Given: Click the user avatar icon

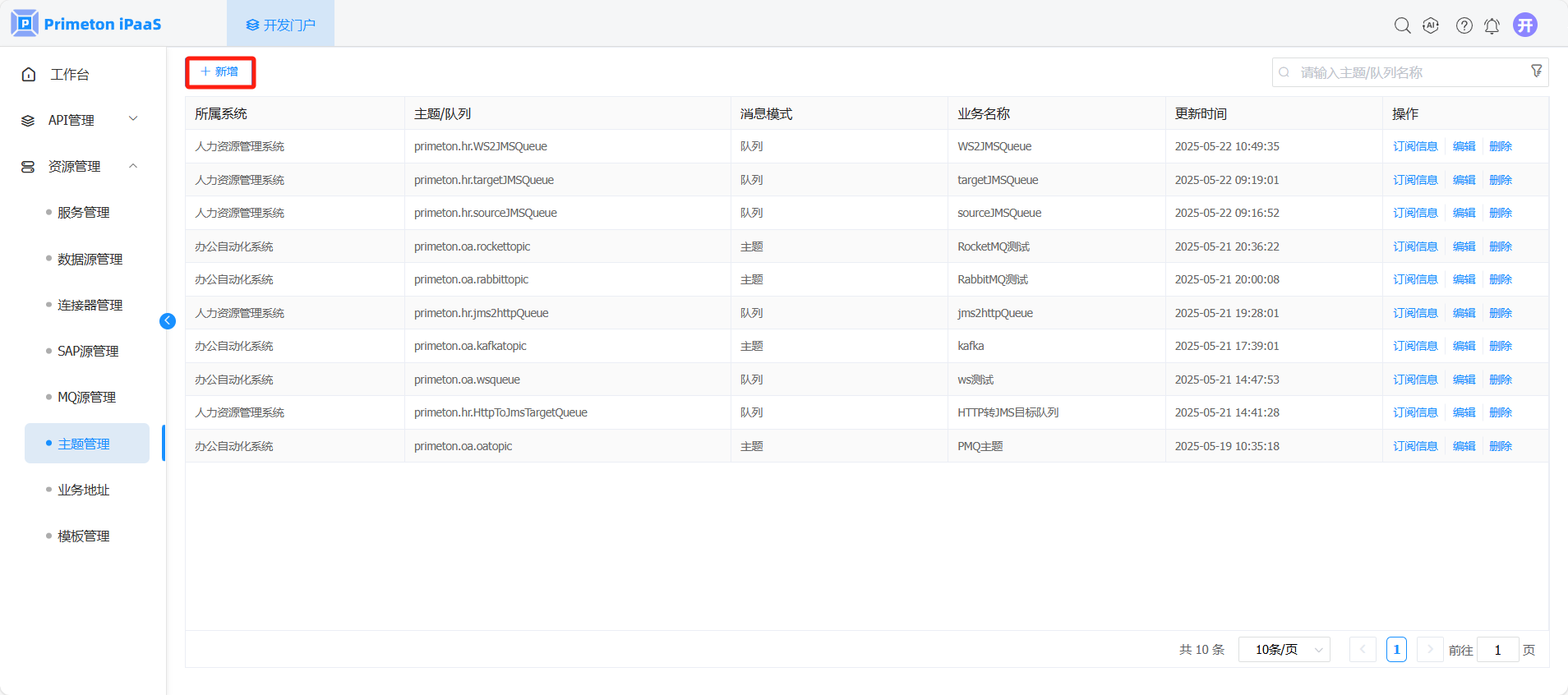Looking at the screenshot, I should coord(1525,25).
